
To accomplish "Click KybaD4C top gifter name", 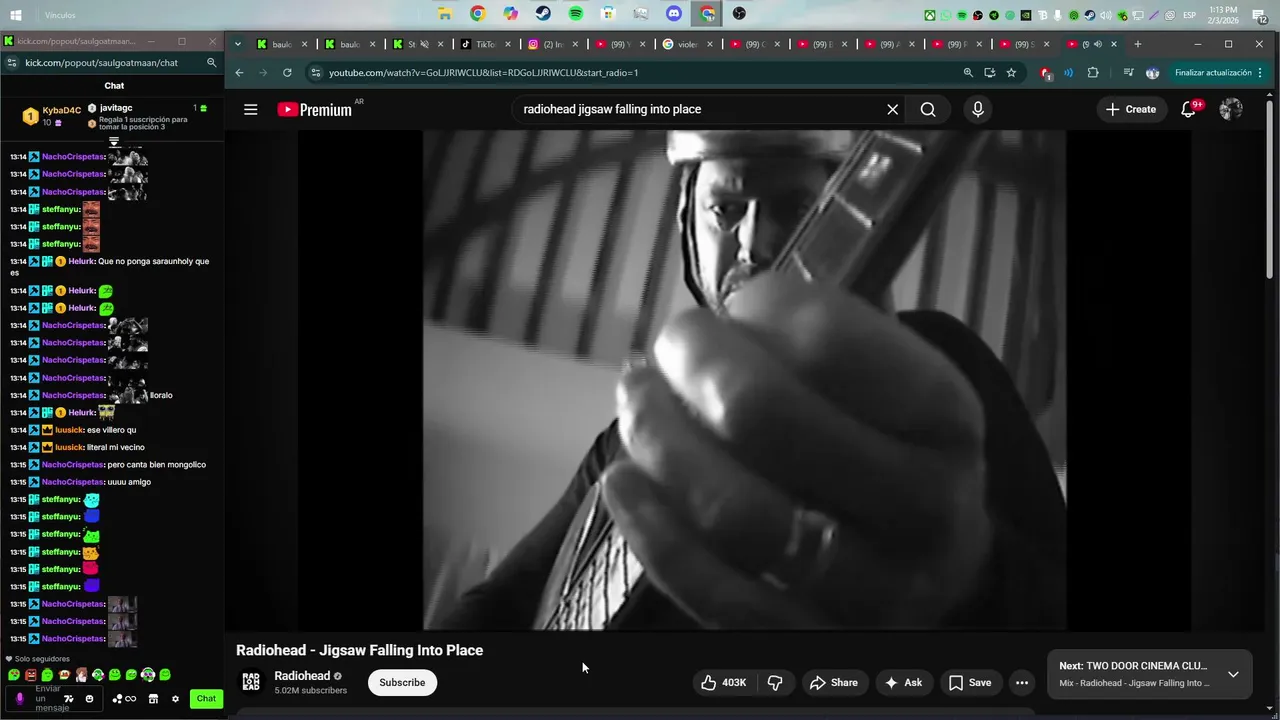I will 61,110.
